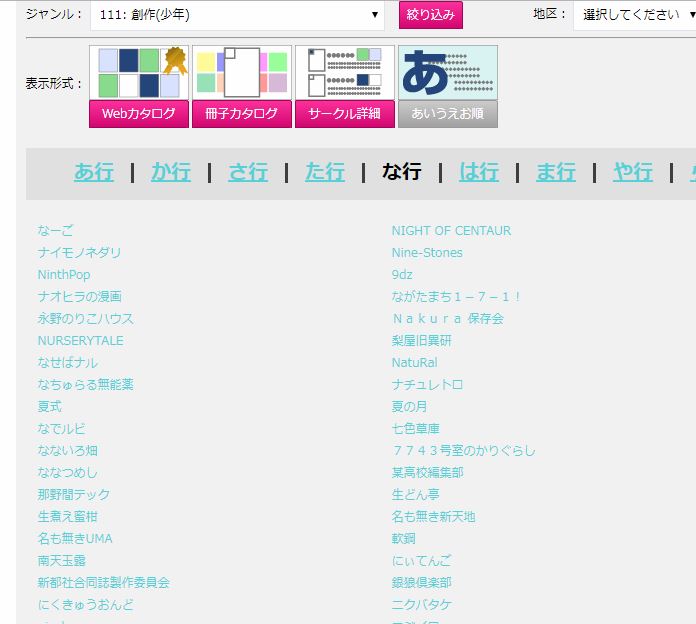The height and width of the screenshot is (624, 696).
Task: Open circle link NinthPop
Action: pyautogui.click(x=64, y=275)
